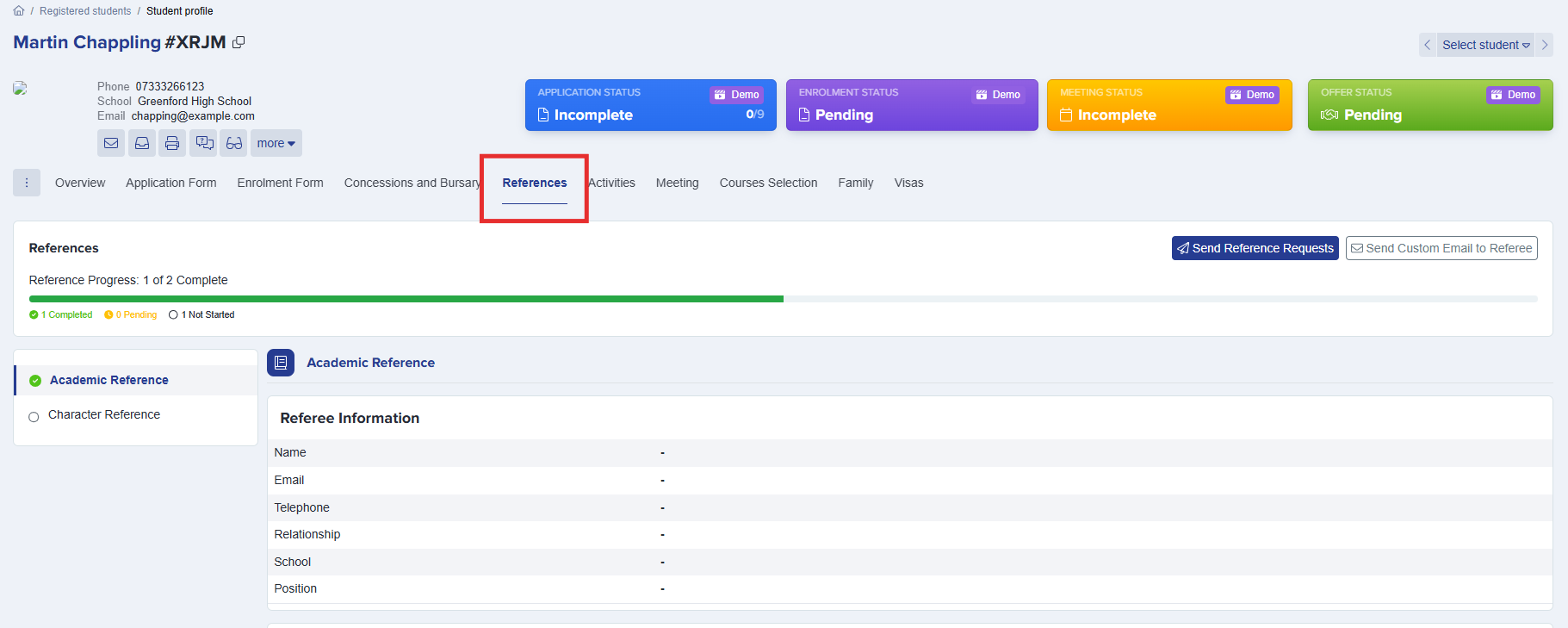Click Send Custom Email to Referee button
The width and height of the screenshot is (1568, 628).
tap(1441, 248)
